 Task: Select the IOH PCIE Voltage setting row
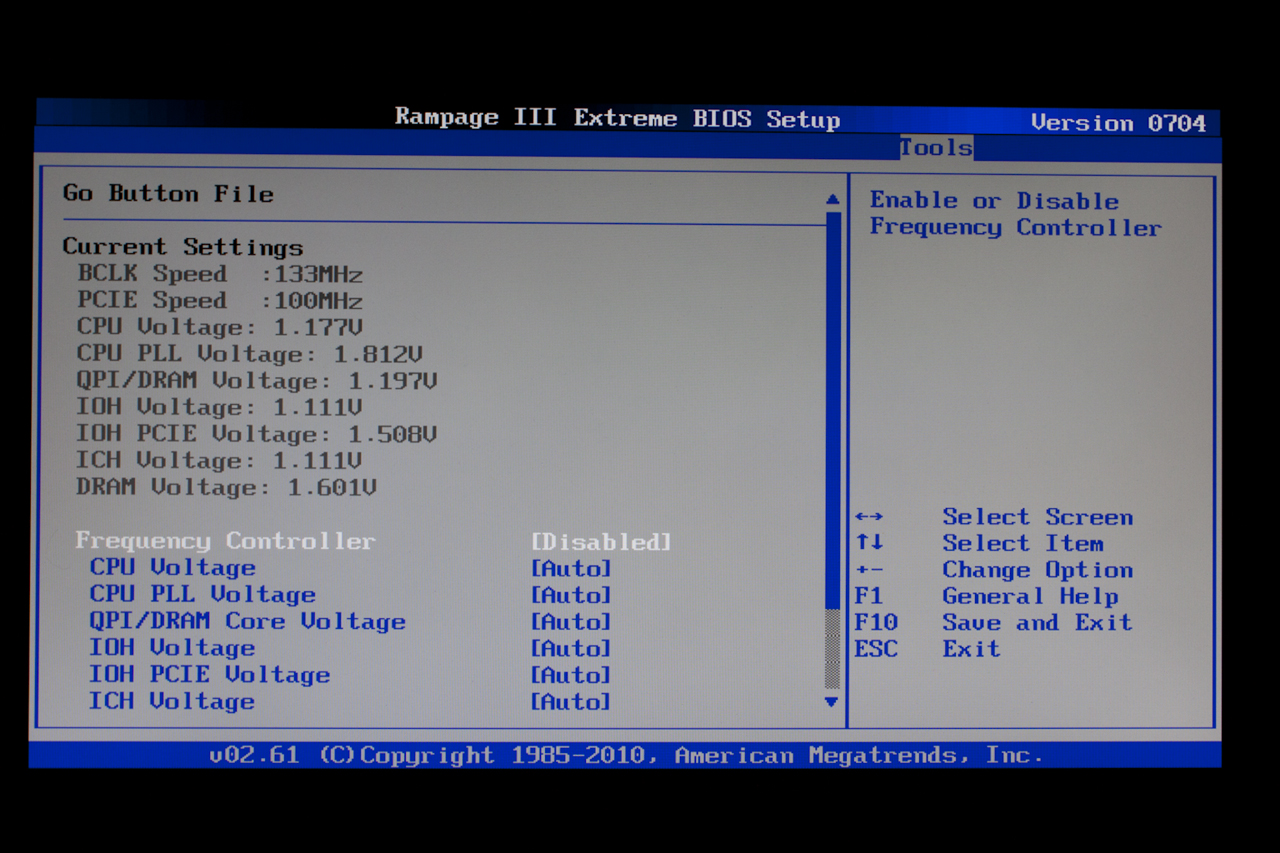coord(209,675)
